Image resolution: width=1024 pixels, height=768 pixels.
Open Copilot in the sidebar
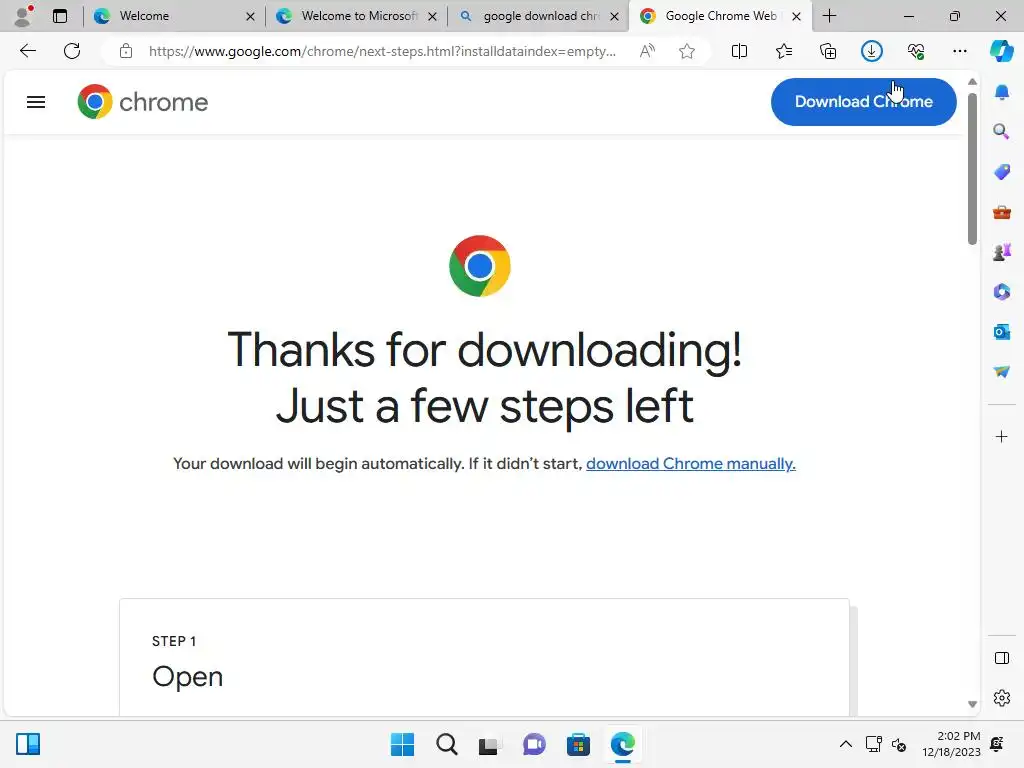(1002, 51)
